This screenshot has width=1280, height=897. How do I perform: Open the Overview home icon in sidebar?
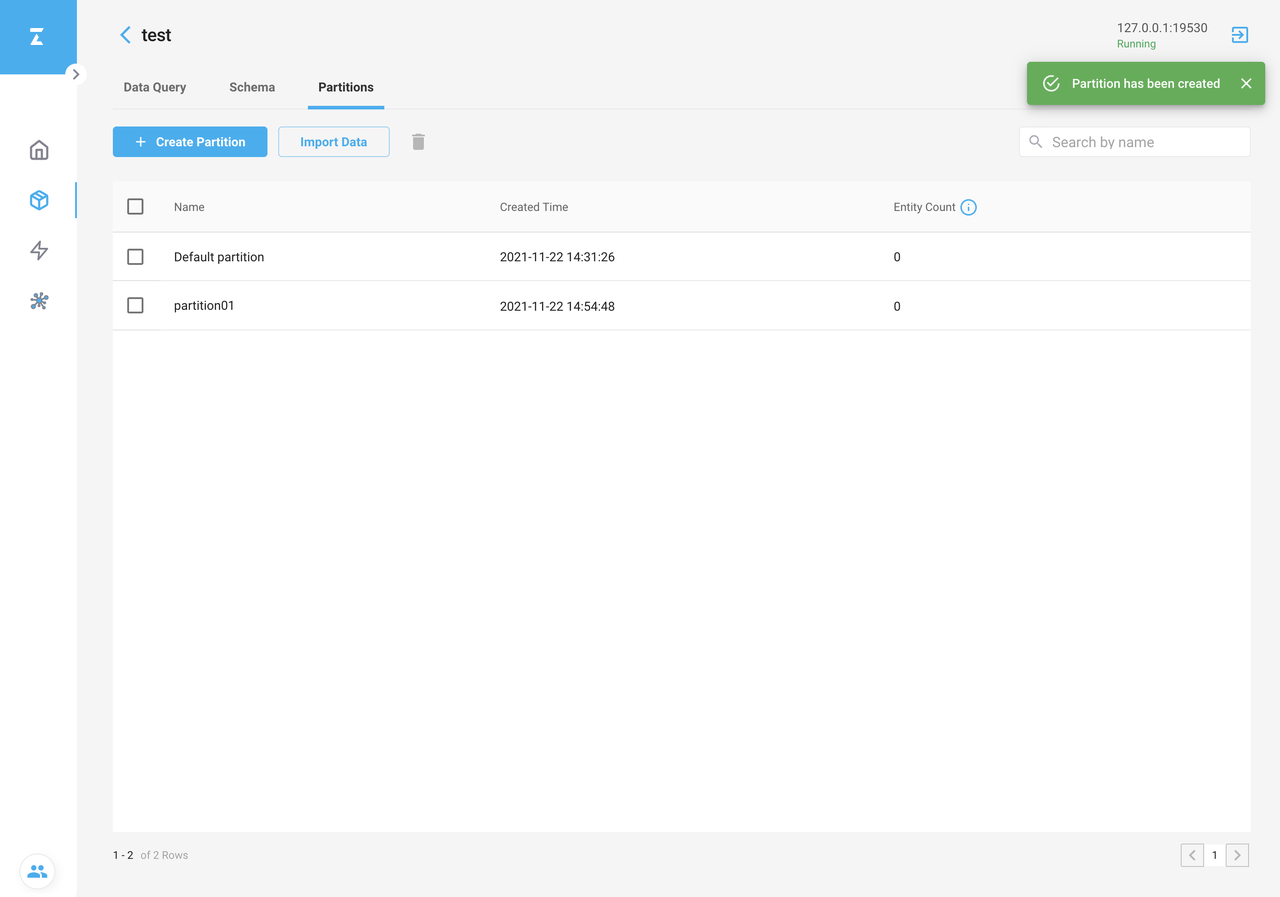pos(39,150)
